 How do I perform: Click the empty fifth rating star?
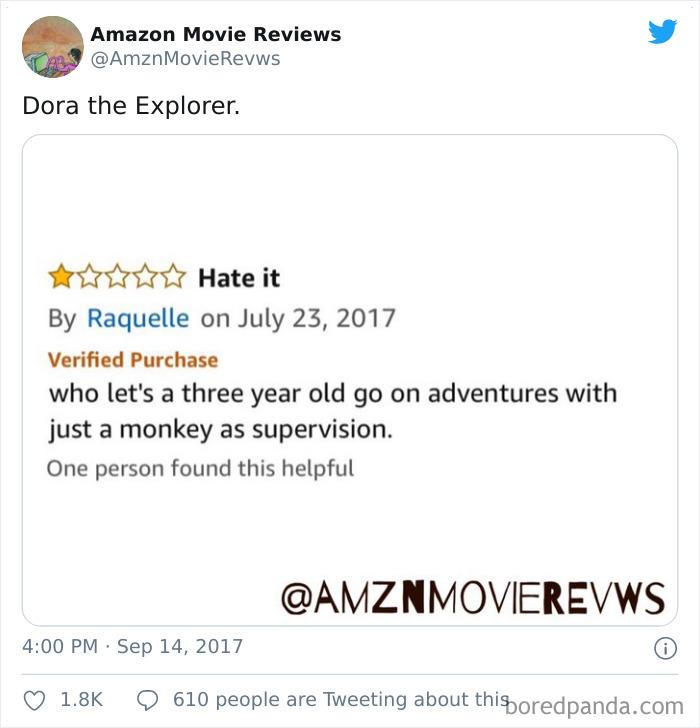click(x=174, y=277)
